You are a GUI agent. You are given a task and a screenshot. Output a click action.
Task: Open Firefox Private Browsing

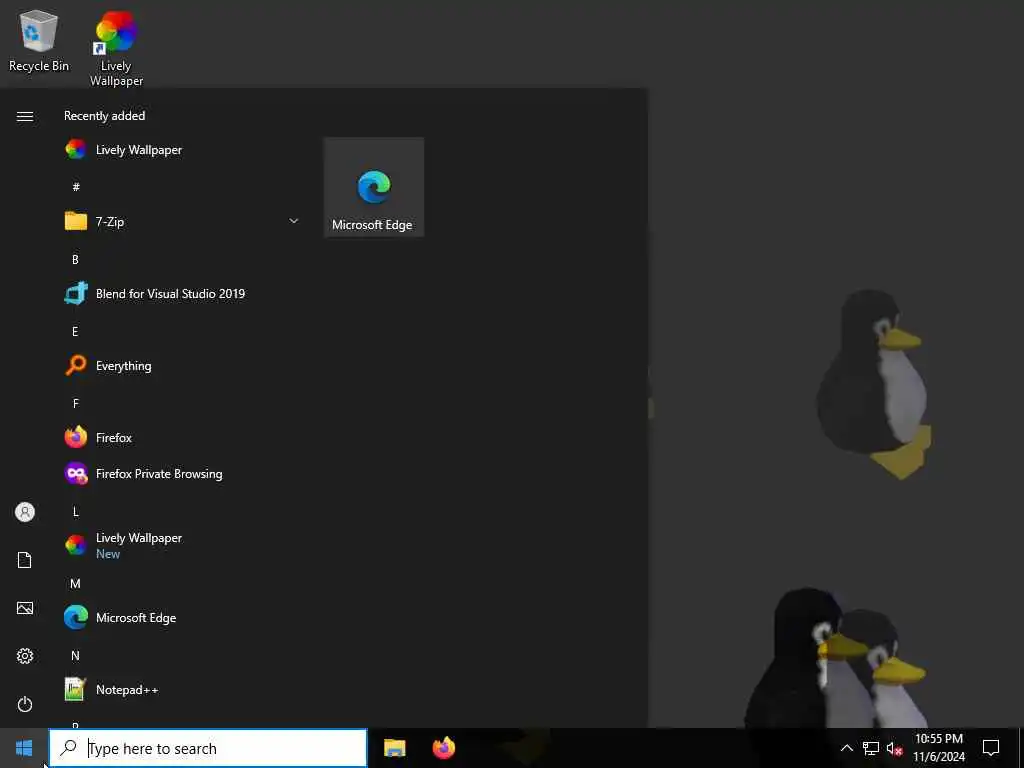[x=183, y=473]
